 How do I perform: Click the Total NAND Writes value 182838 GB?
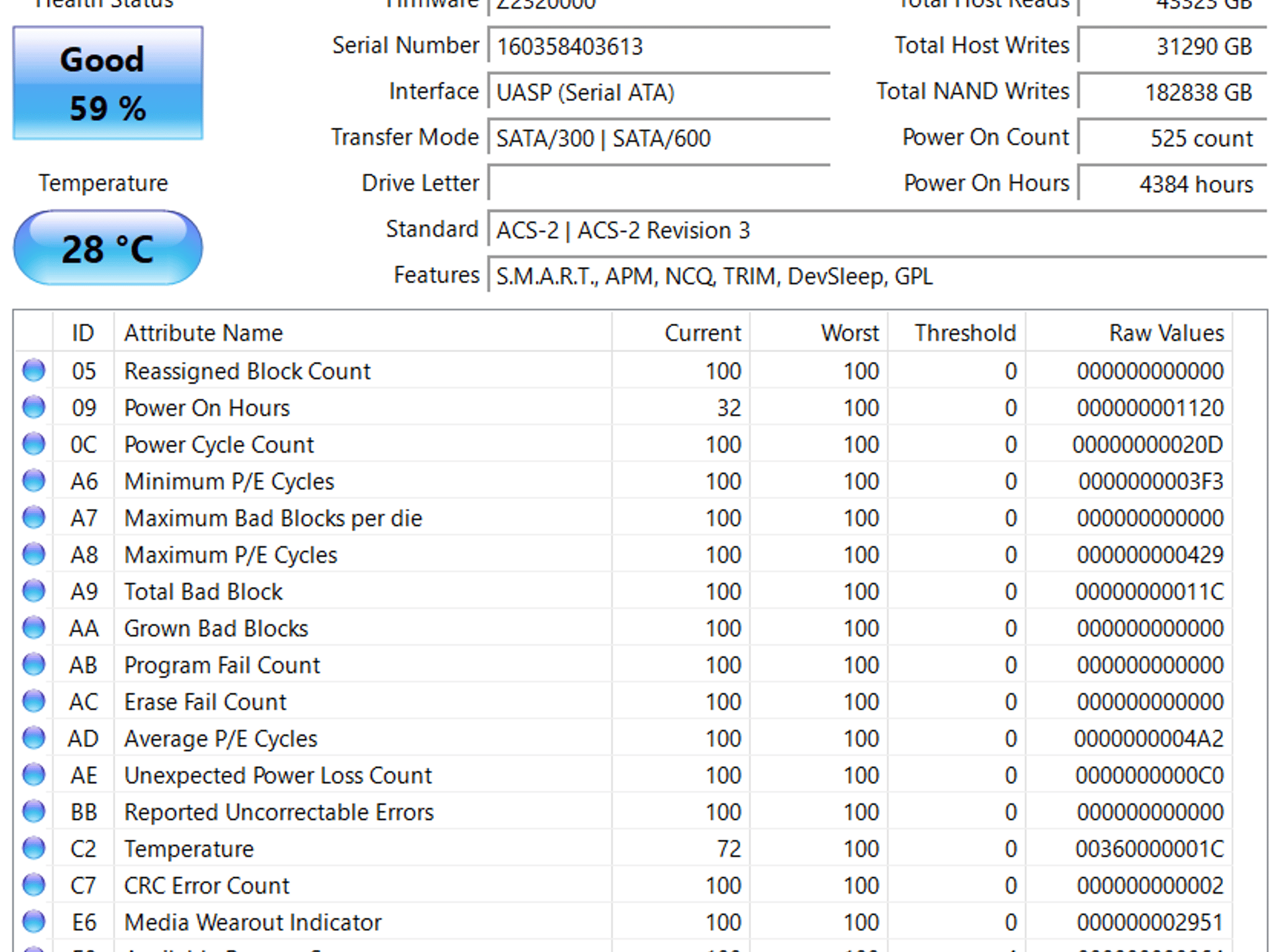tap(1172, 92)
